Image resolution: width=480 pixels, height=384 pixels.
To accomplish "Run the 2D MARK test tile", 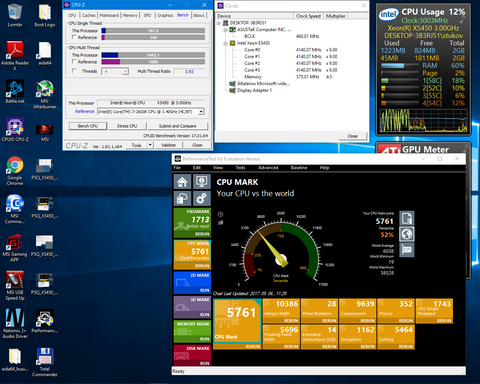I will (x=192, y=283).
